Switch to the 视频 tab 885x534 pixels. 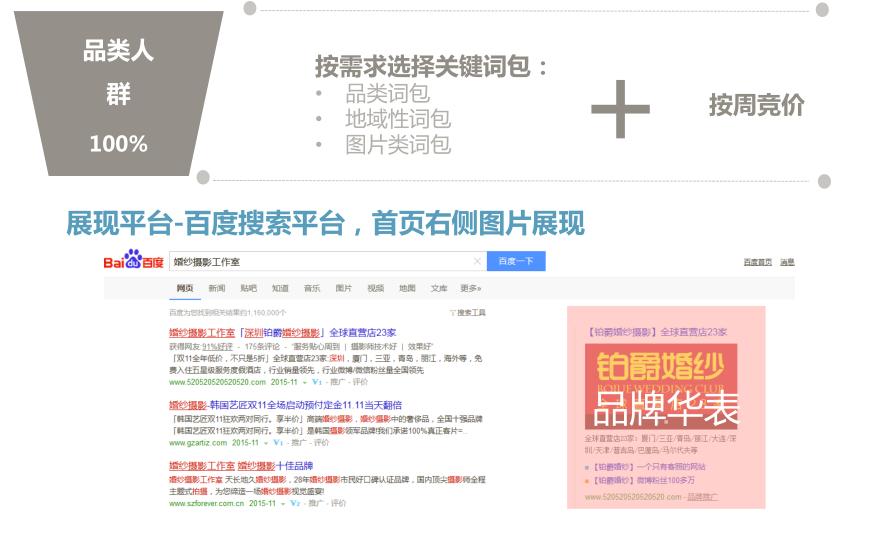[375, 288]
